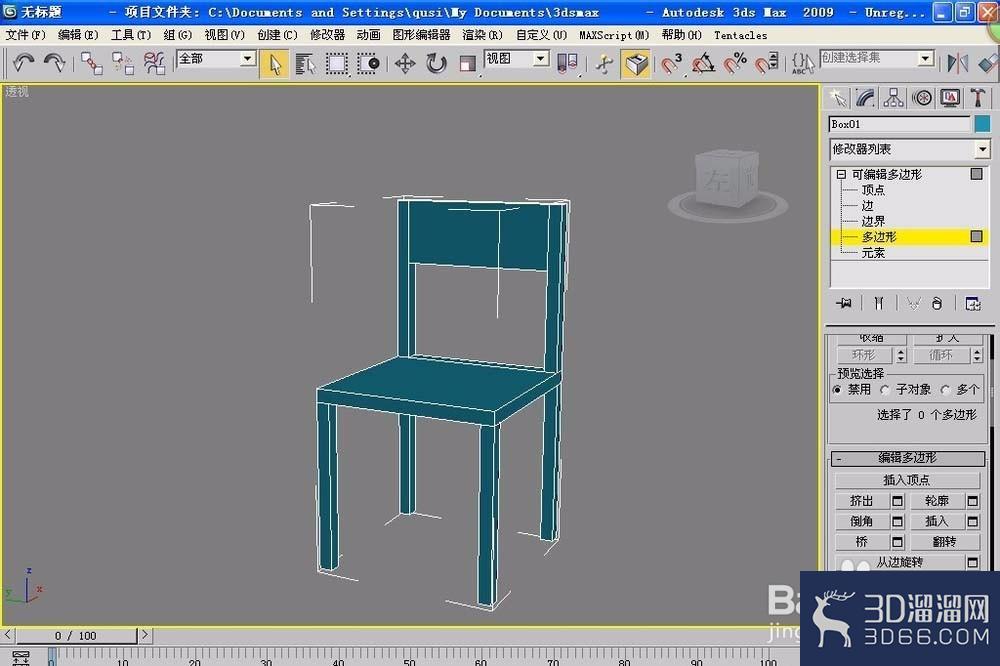The width and height of the screenshot is (1000, 666).
Task: Click Remove Modifier trash icon
Action: pyautogui.click(x=936, y=303)
